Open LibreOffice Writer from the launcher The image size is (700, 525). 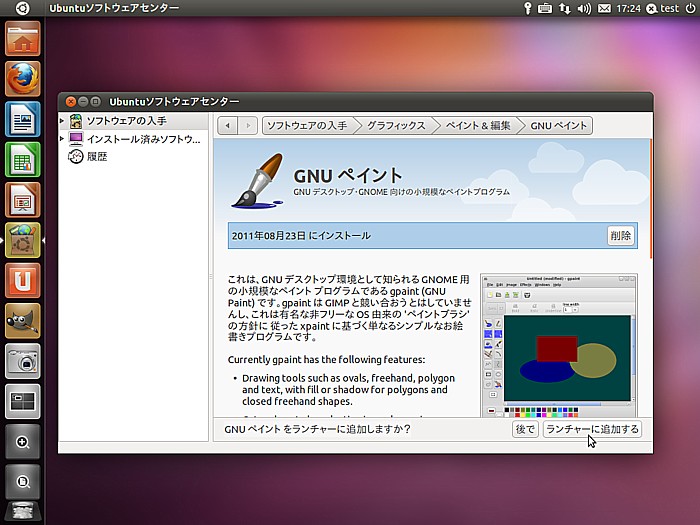point(23,119)
